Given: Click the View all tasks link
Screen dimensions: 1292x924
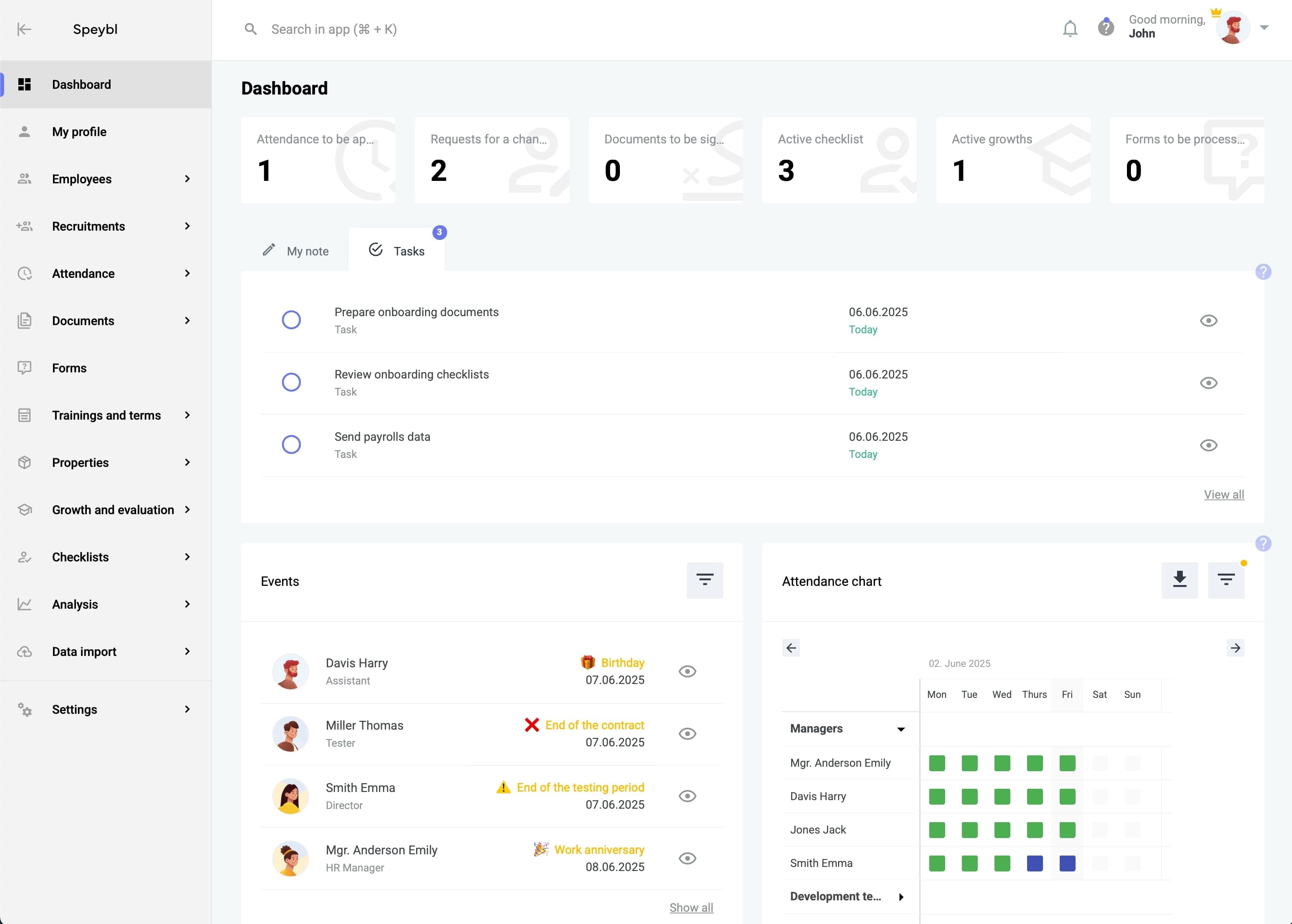Looking at the screenshot, I should (1223, 495).
